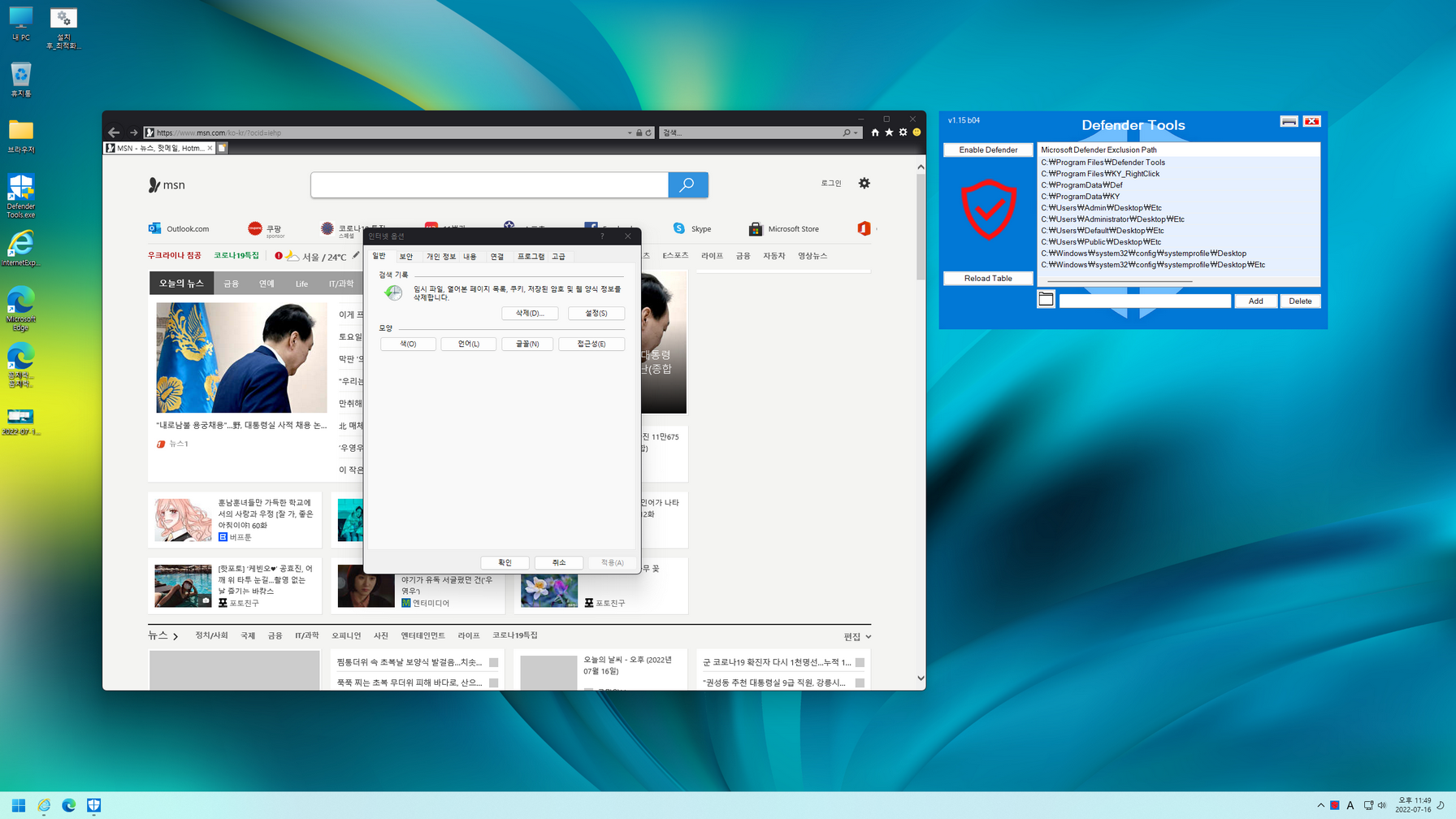This screenshot has height=819, width=1456.
Task: Open the 코로나19특집 green link
Action: coord(236,256)
